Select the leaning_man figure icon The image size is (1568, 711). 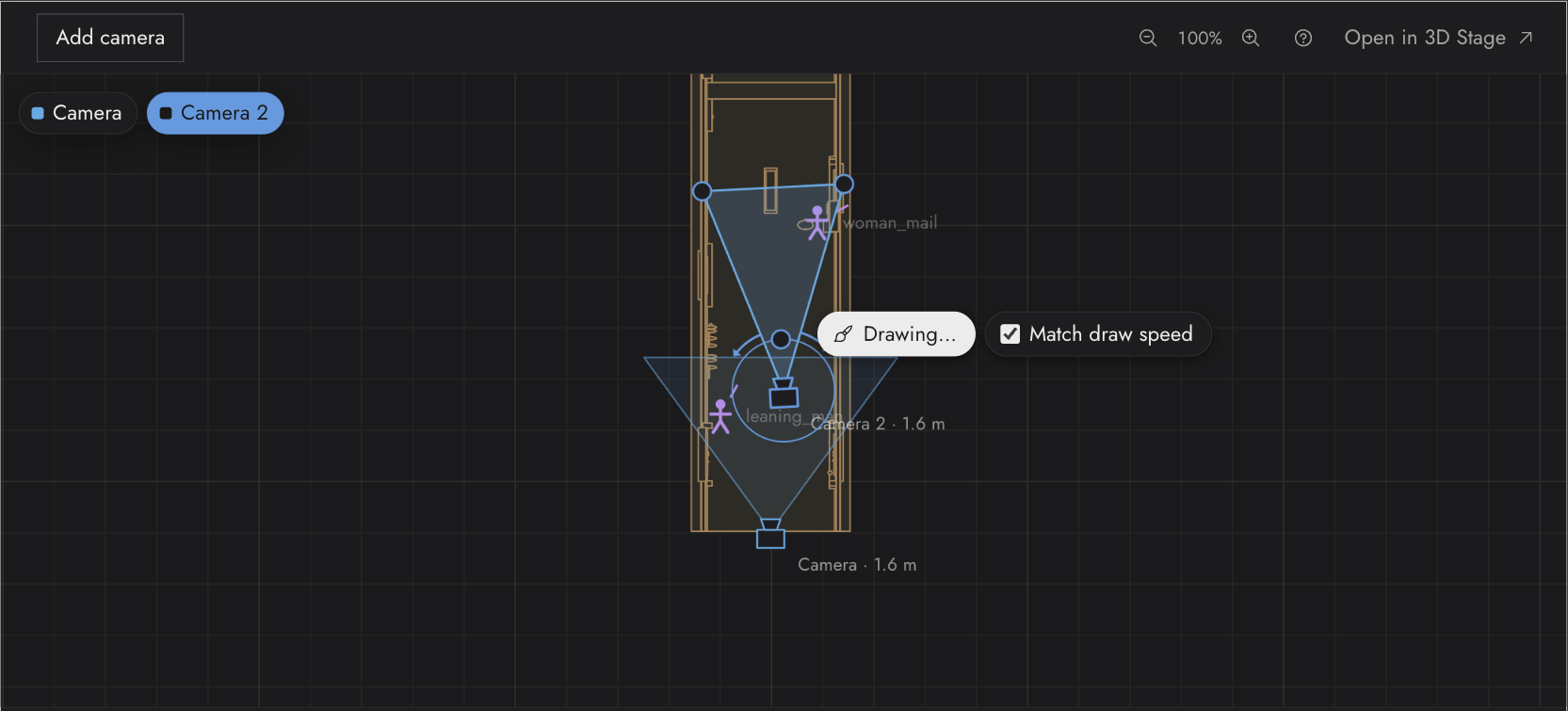pos(720,415)
